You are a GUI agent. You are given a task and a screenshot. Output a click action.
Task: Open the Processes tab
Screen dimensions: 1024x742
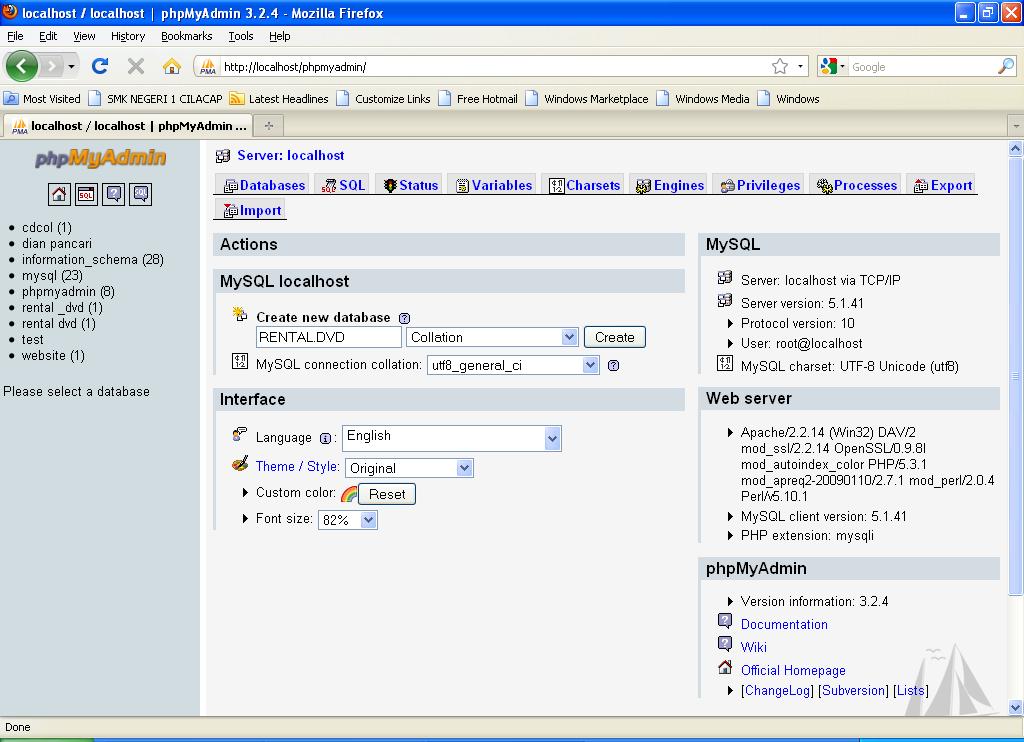click(x=857, y=186)
